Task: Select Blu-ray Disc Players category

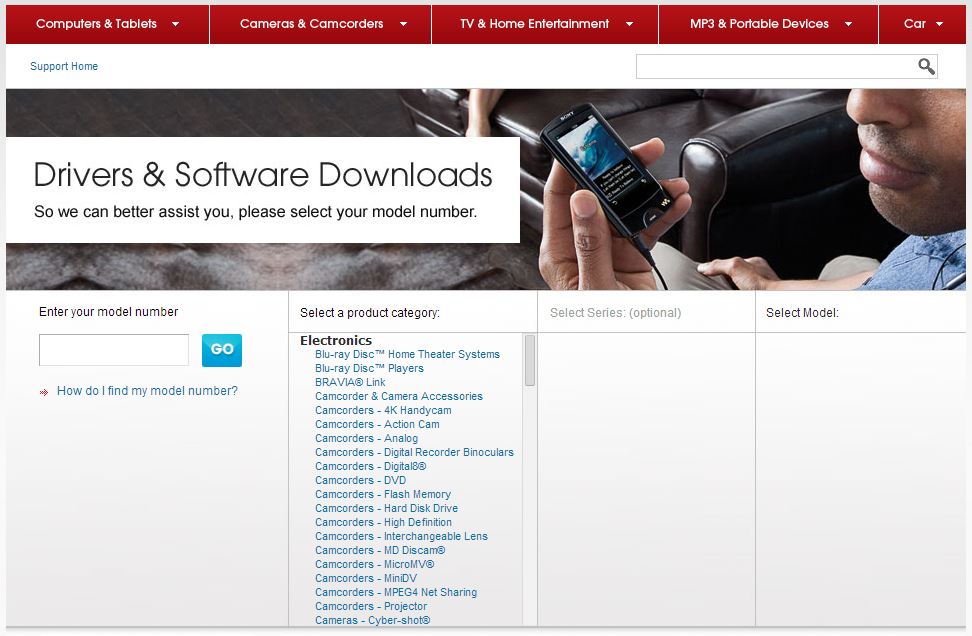Action: click(x=369, y=368)
